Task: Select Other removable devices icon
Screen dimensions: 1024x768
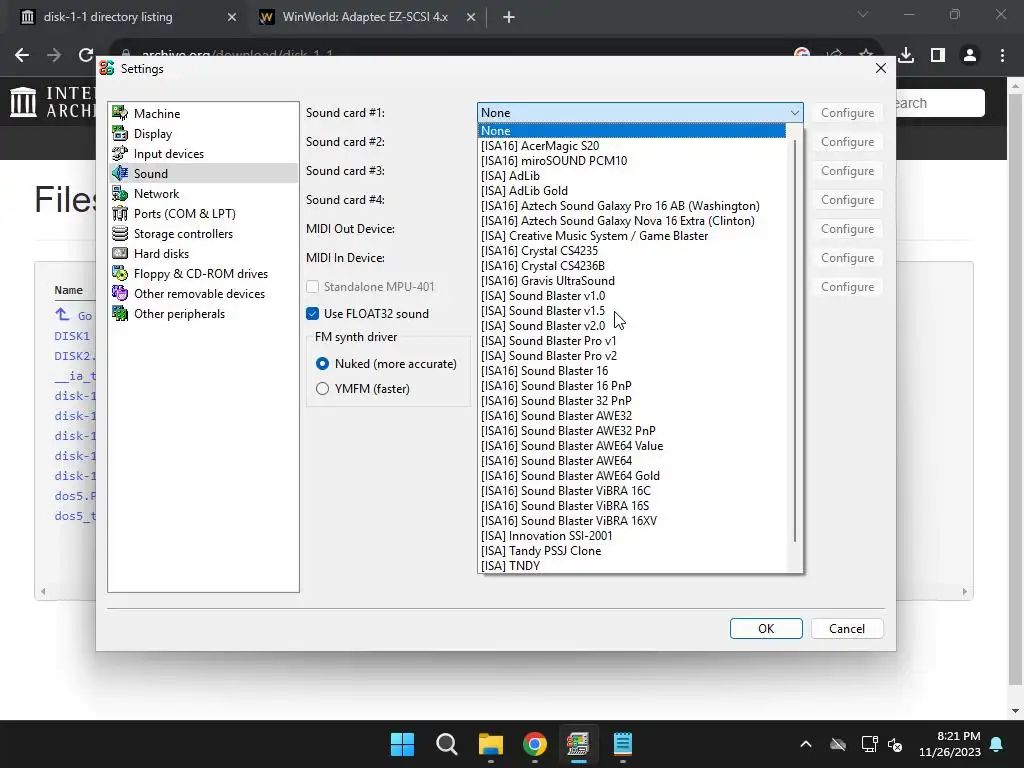Action: (x=120, y=293)
